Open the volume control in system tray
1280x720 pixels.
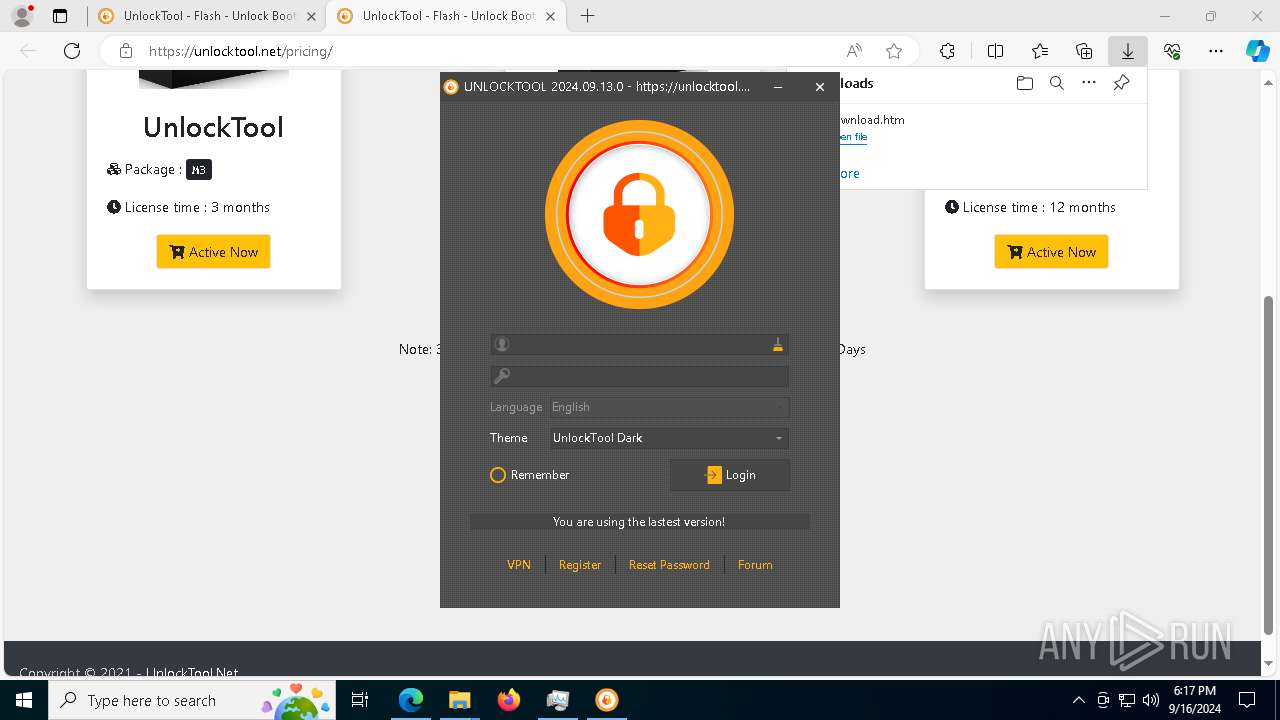(1151, 700)
